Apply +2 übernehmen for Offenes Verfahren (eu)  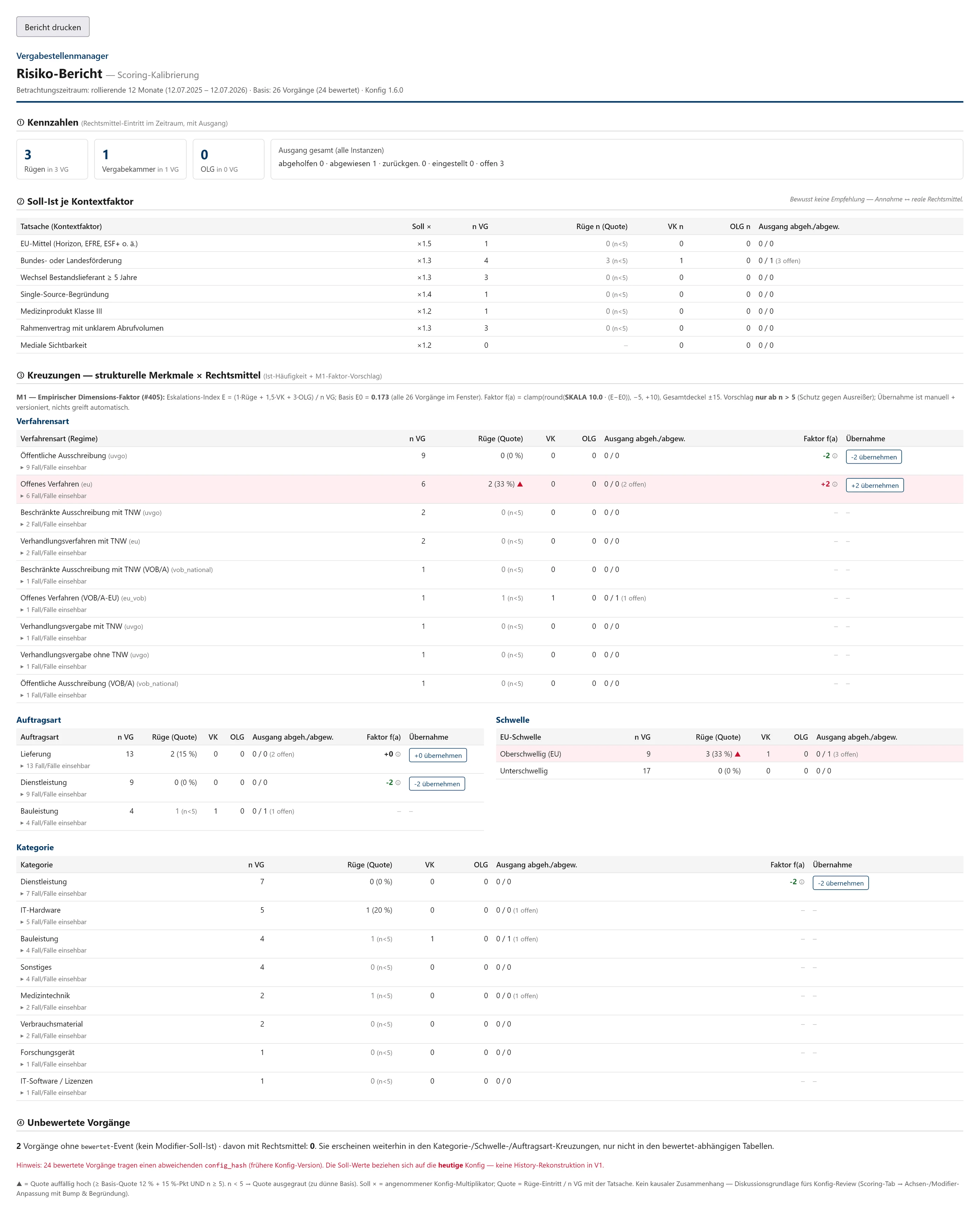(875, 486)
